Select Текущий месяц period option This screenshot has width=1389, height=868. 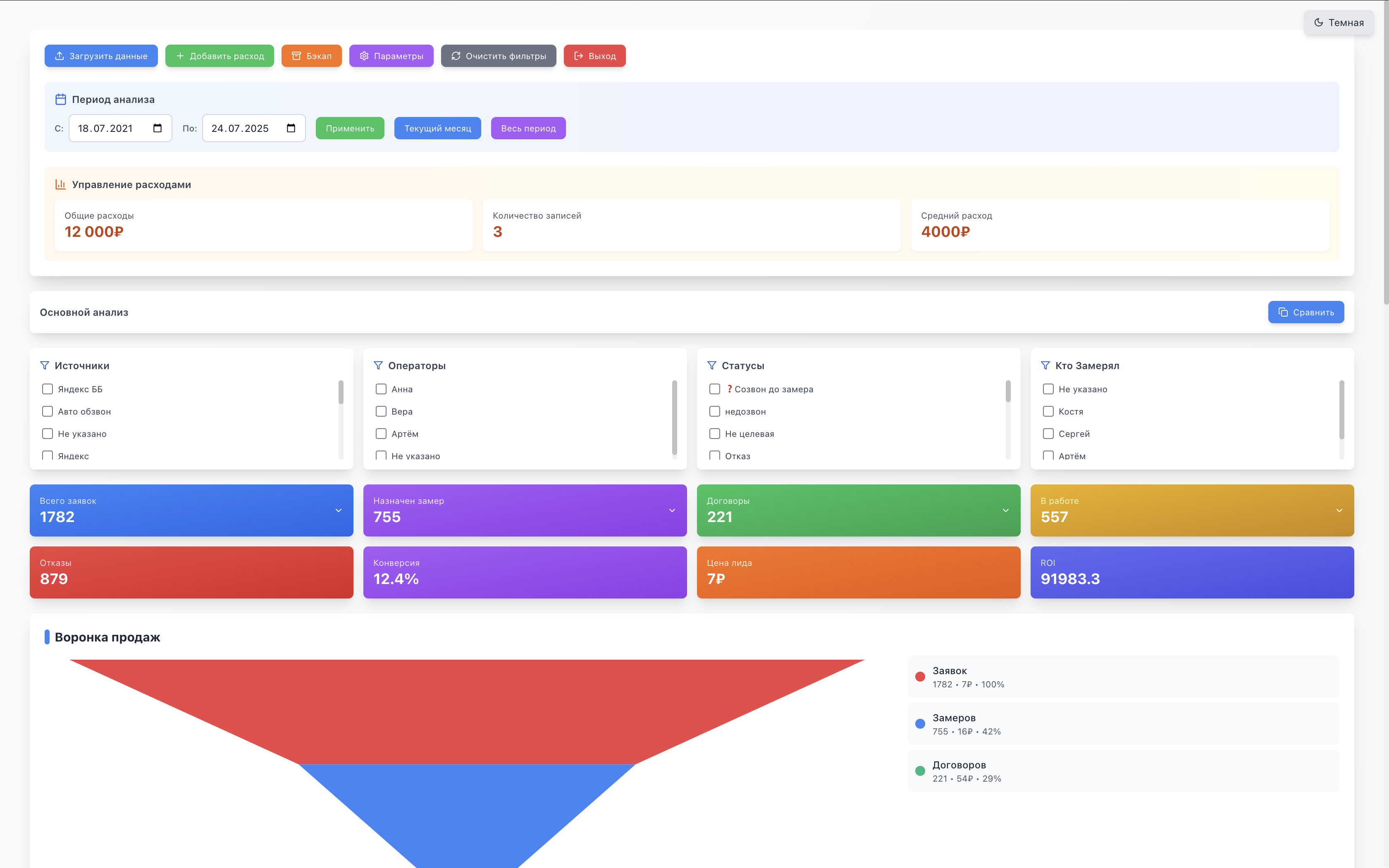(437, 128)
